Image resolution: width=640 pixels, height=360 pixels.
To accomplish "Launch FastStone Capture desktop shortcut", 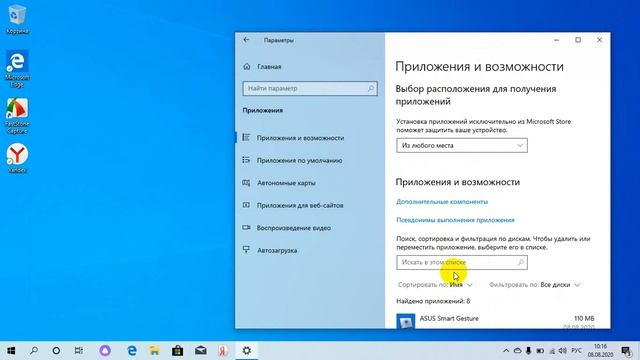I will 17,116.
